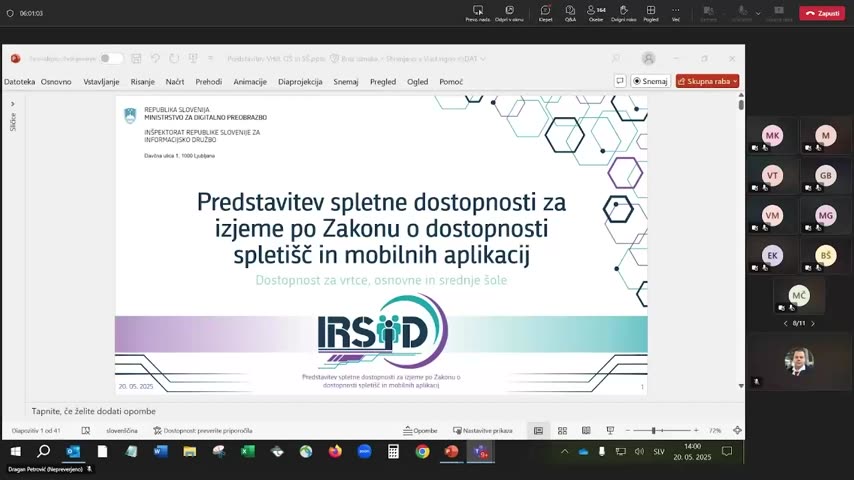The image size is (854, 480).
Task: Click the spell-check icon in status bar
Action: tap(86, 430)
